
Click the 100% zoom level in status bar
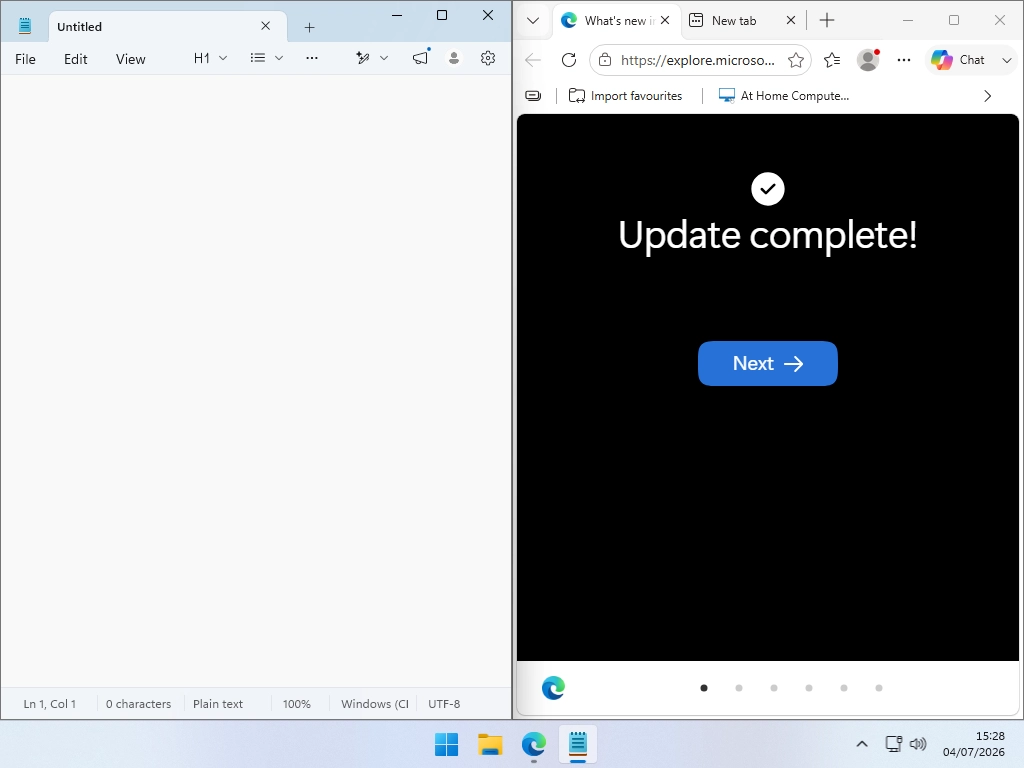pos(296,704)
